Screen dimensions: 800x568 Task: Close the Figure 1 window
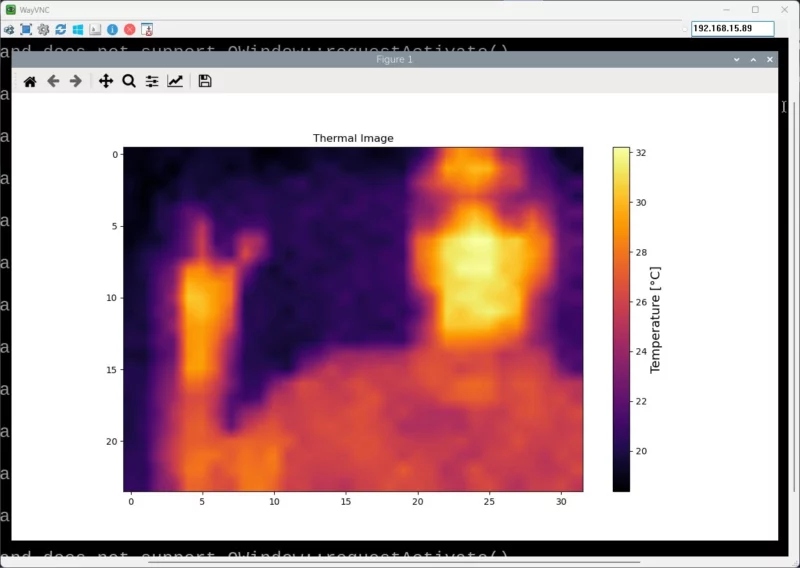(770, 60)
